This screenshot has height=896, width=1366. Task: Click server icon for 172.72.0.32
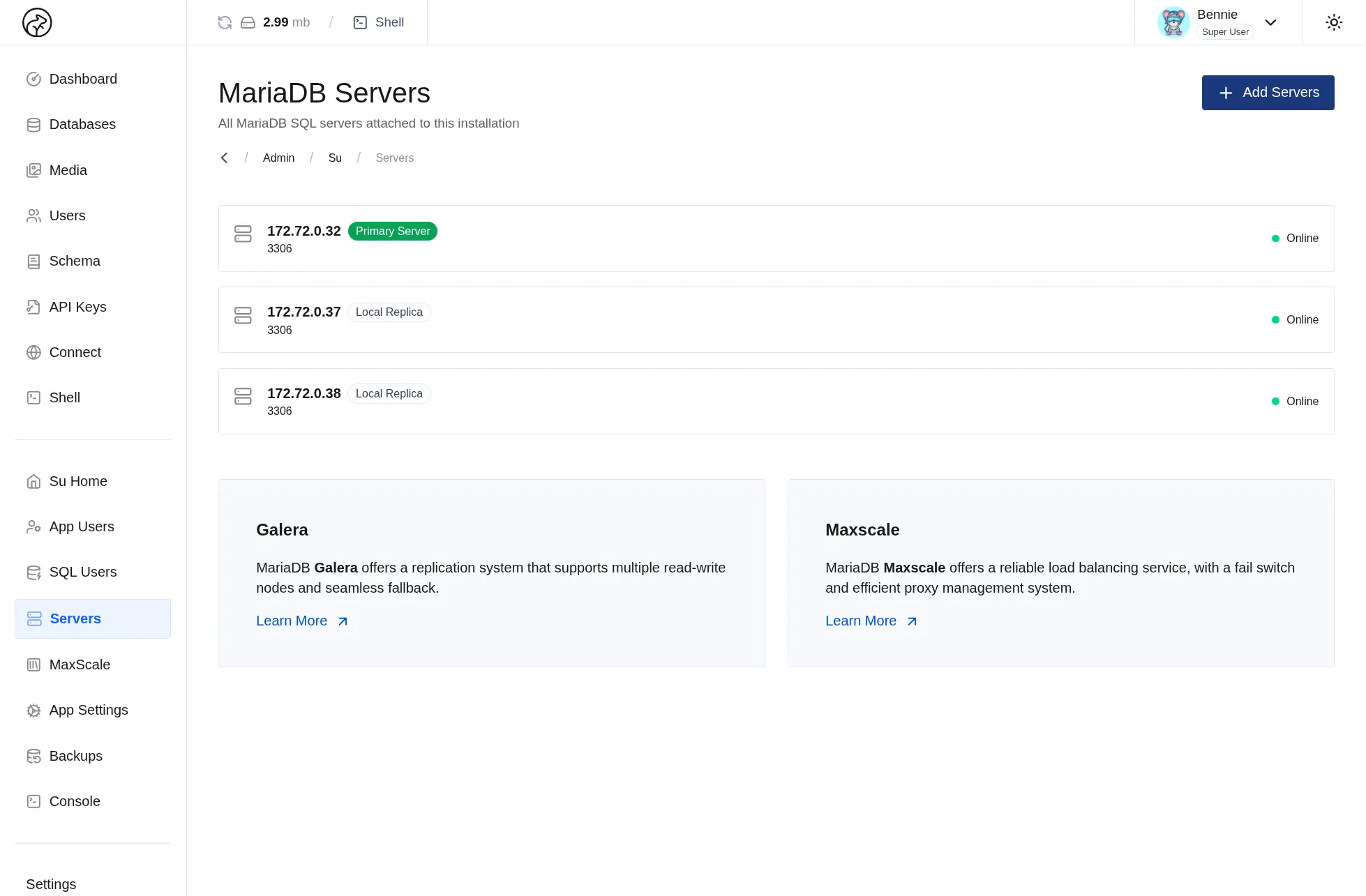pos(243,234)
